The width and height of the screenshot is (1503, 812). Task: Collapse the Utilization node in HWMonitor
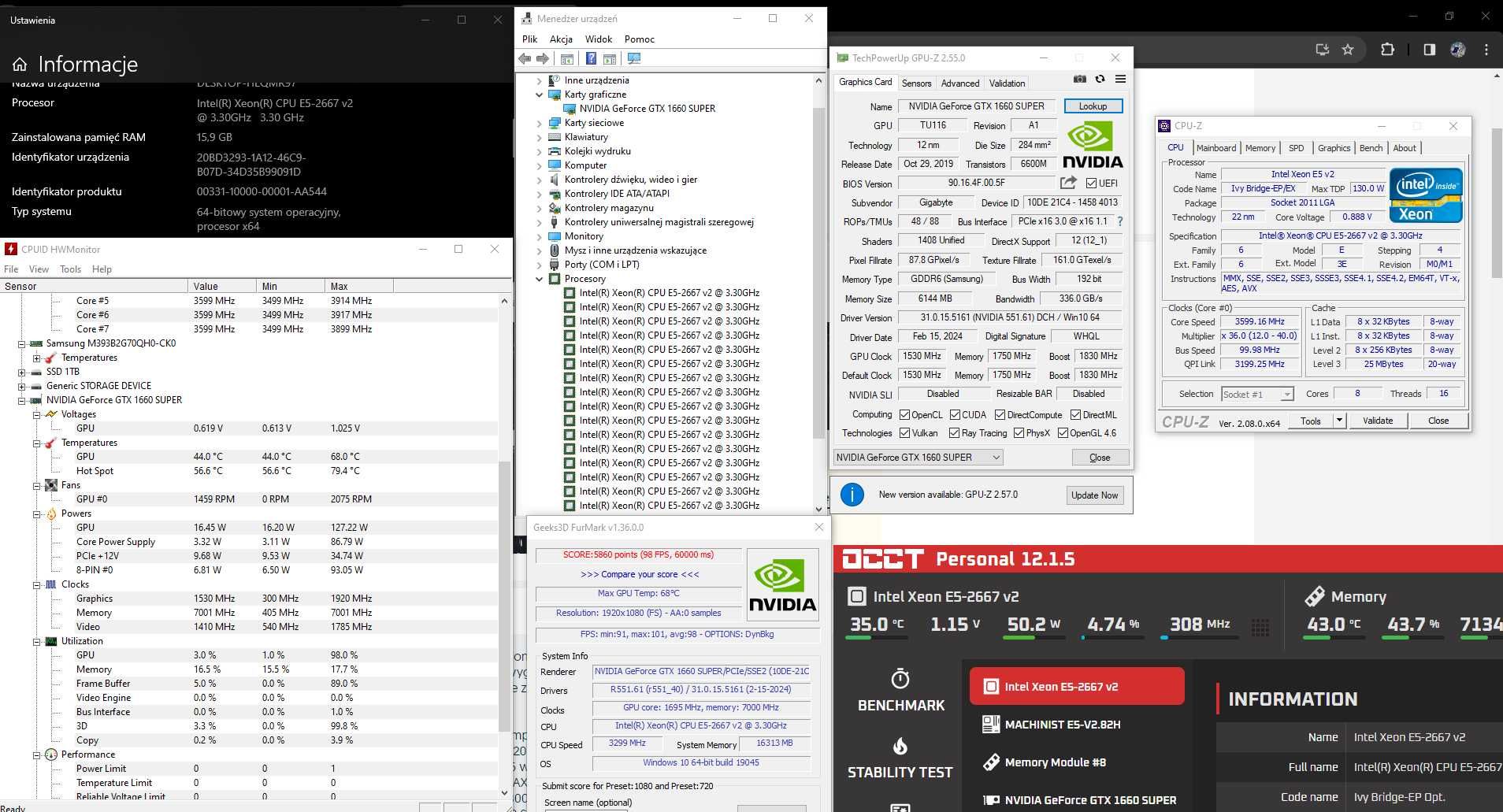[37, 641]
